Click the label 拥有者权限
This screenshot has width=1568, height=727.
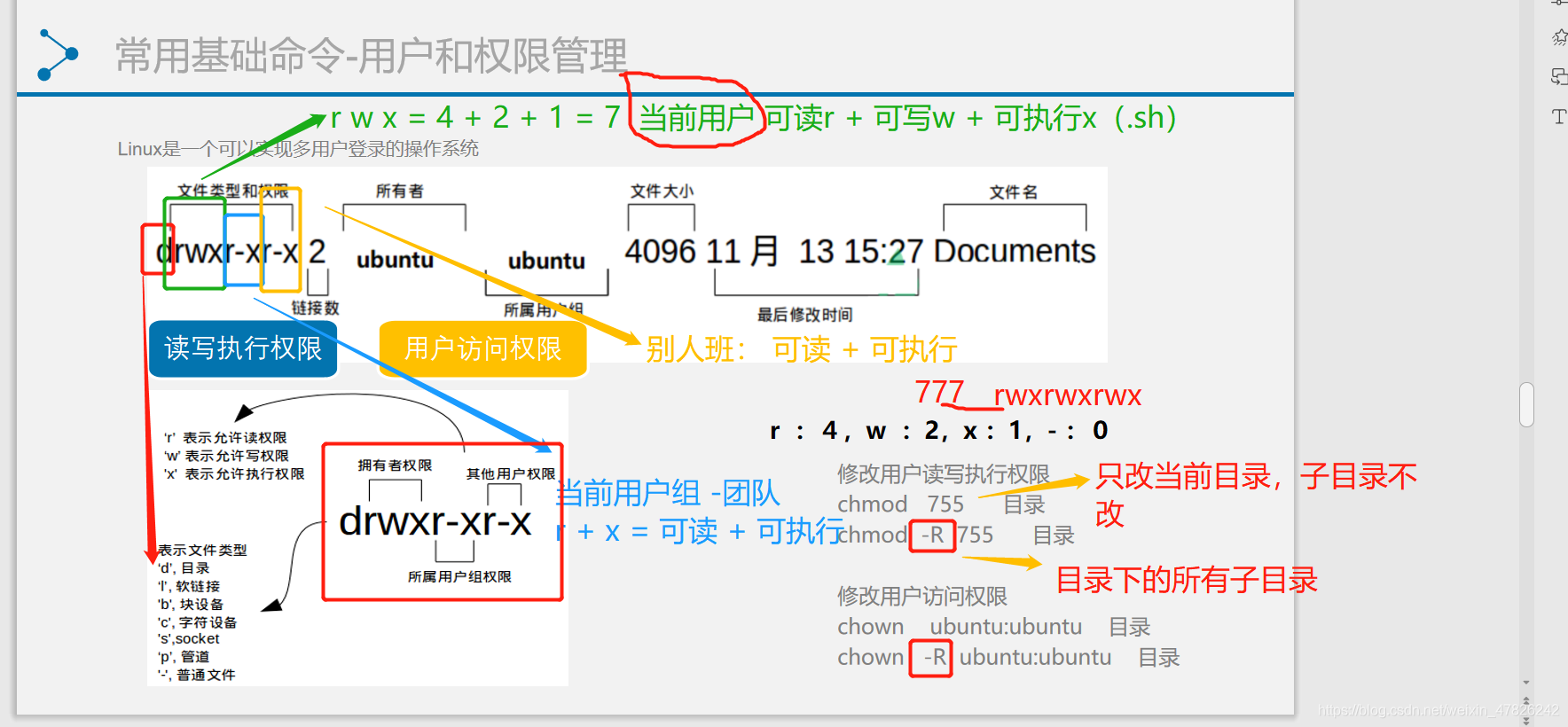[x=395, y=465]
